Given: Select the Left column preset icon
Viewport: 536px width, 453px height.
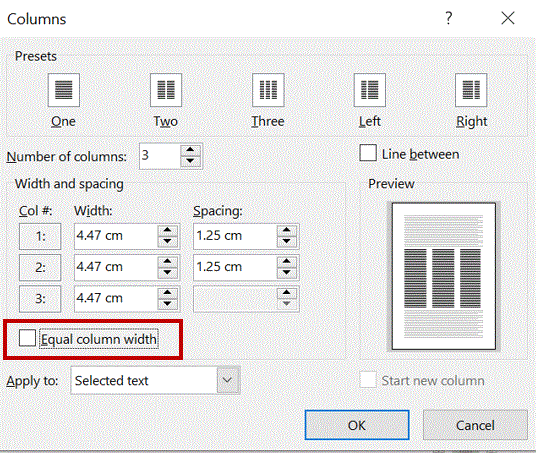Looking at the screenshot, I should pos(370,90).
